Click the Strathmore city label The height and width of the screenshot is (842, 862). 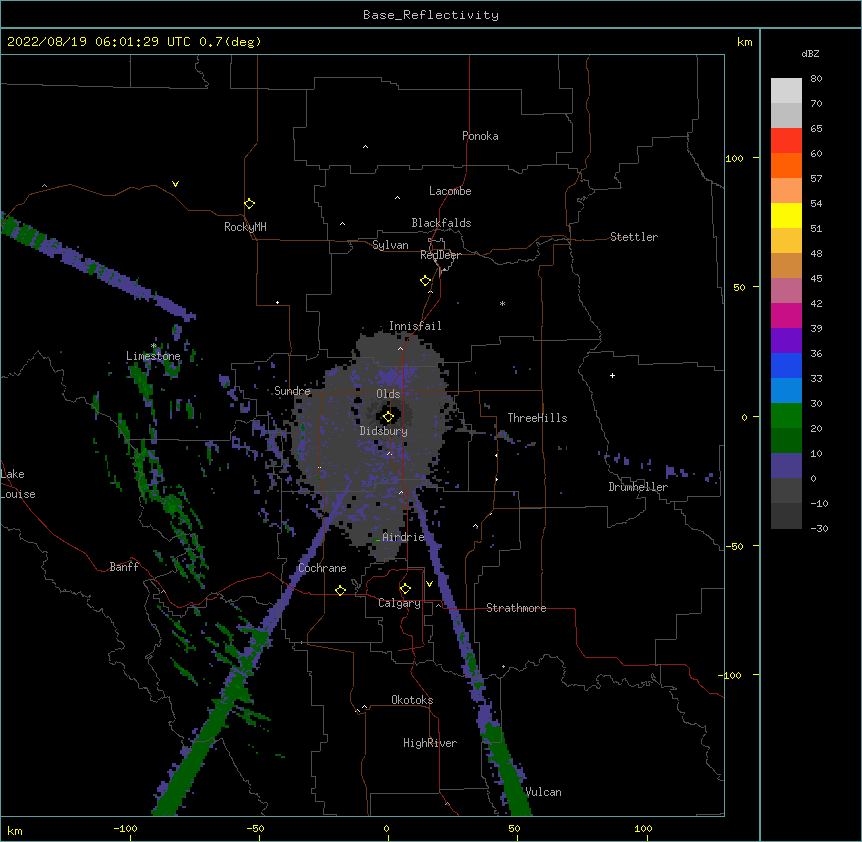(x=516, y=608)
